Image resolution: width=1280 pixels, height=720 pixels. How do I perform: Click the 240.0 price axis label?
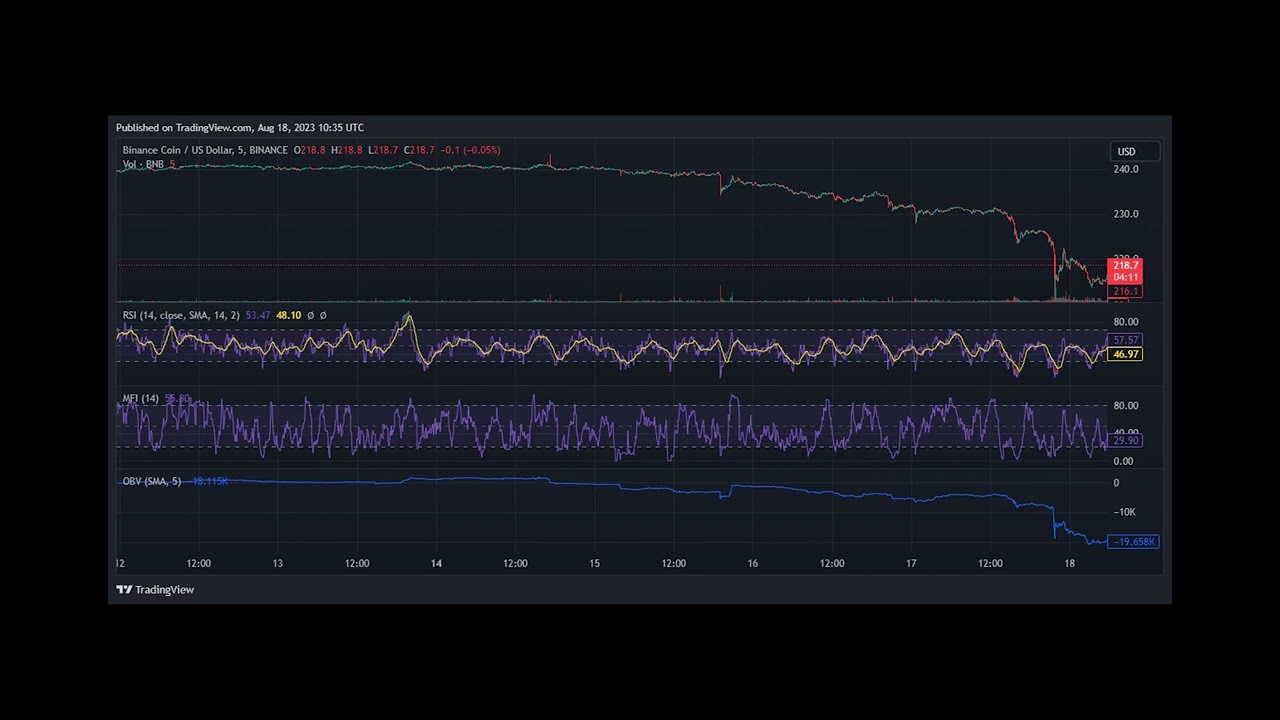(x=1125, y=169)
